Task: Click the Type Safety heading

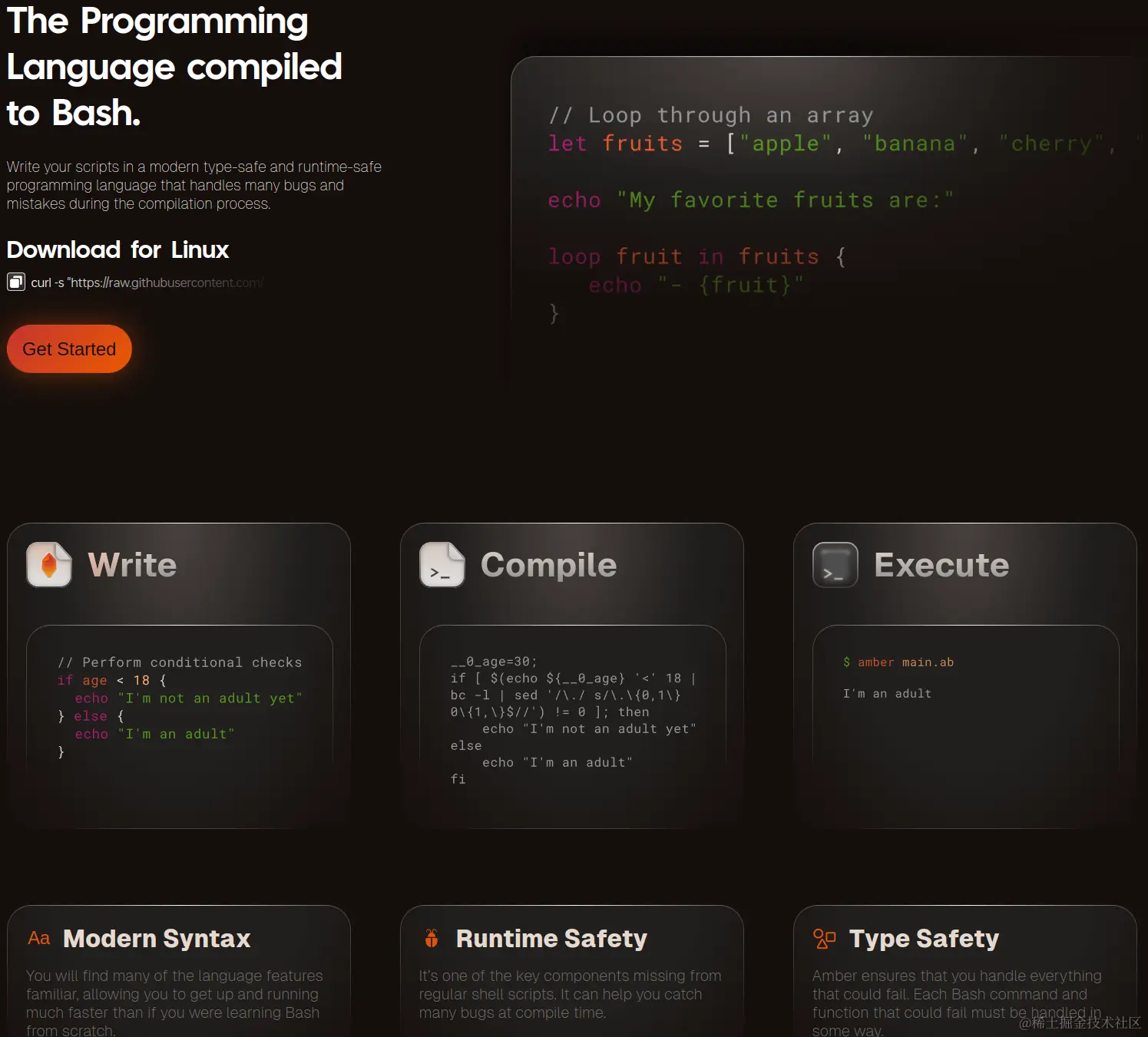Action: pyautogui.click(x=924, y=938)
